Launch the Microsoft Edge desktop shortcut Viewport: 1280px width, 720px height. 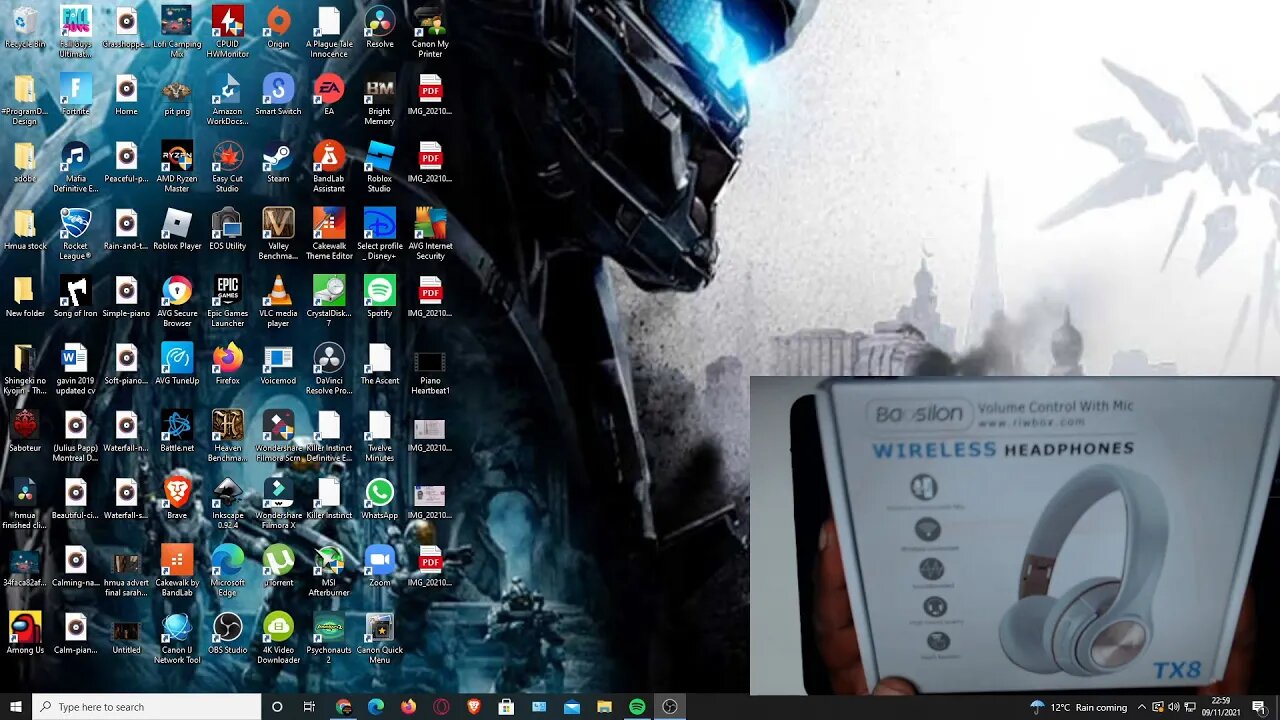pos(227,569)
